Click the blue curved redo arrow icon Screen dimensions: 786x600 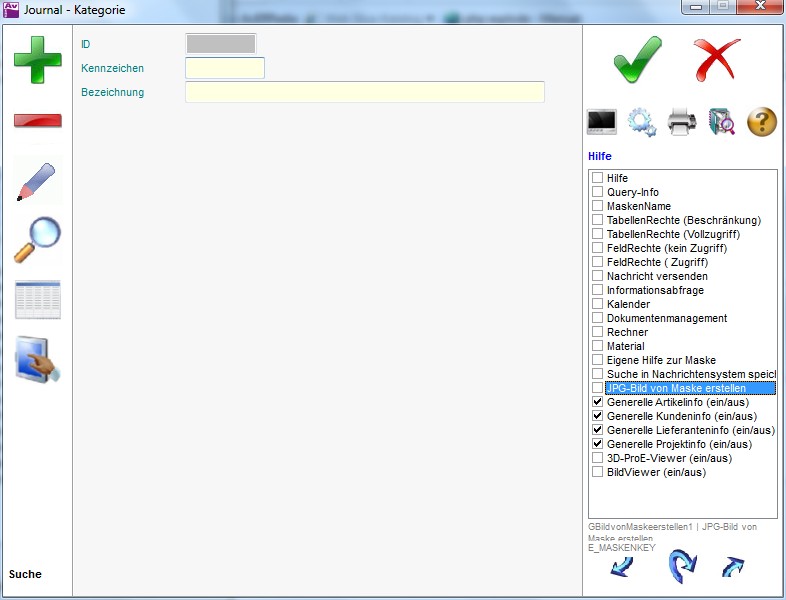682,566
